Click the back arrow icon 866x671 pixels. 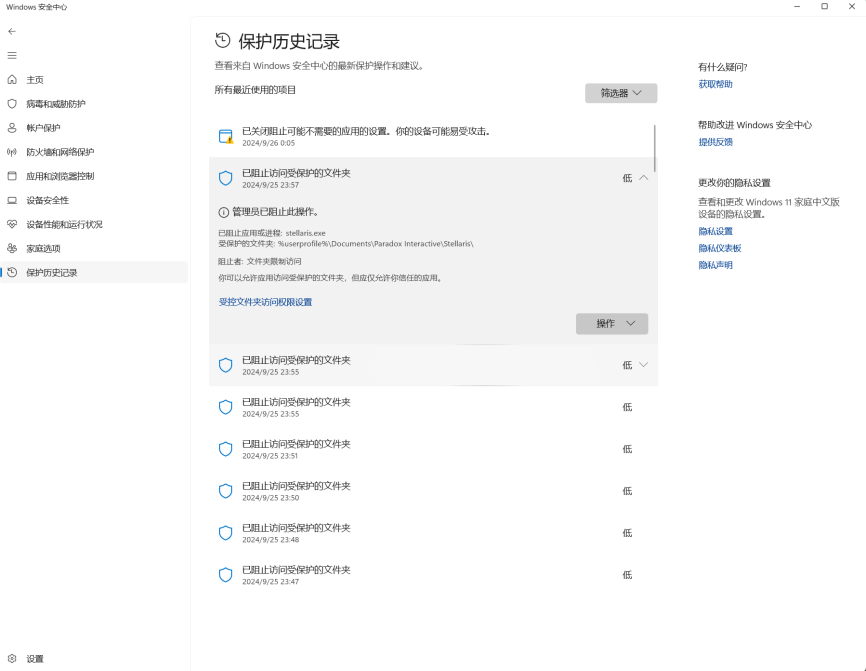(x=12, y=31)
